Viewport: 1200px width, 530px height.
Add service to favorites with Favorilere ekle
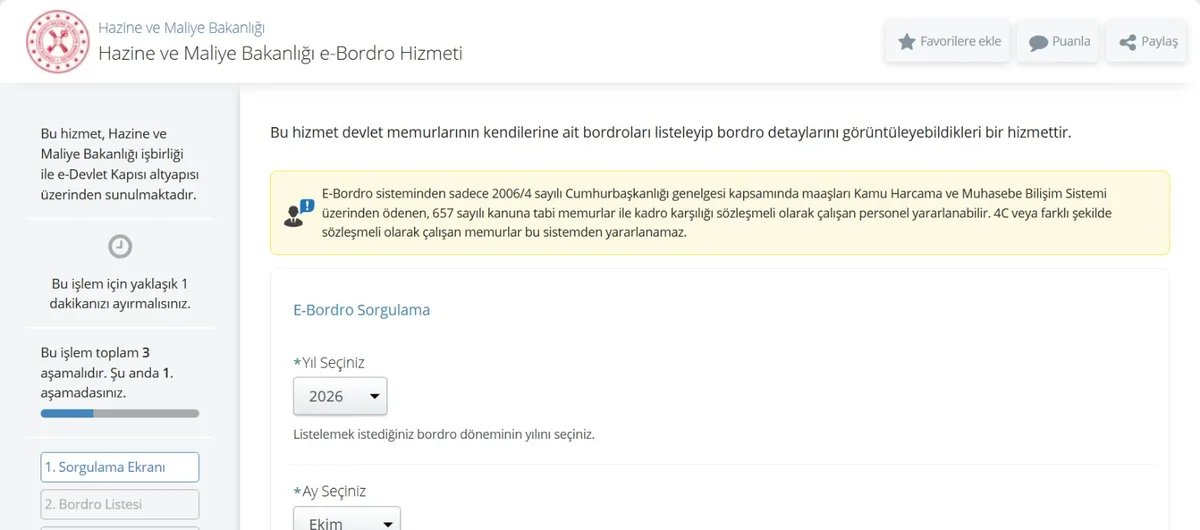(948, 42)
